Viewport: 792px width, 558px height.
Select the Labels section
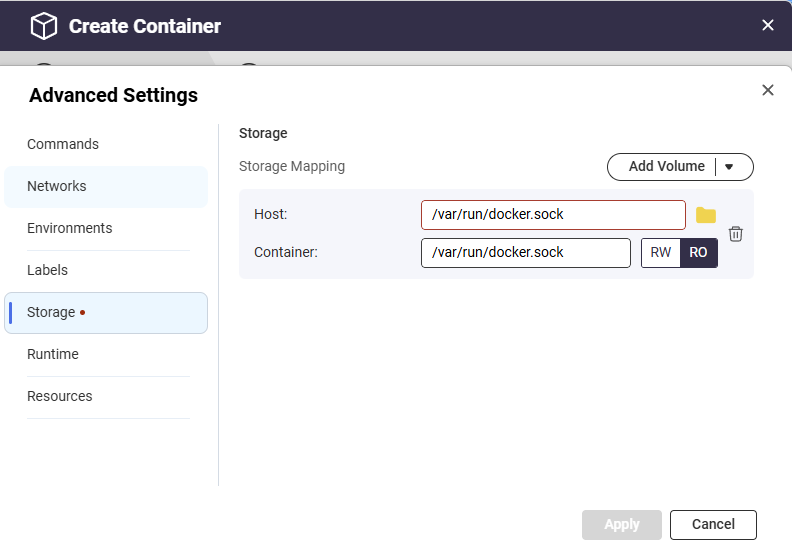point(106,270)
